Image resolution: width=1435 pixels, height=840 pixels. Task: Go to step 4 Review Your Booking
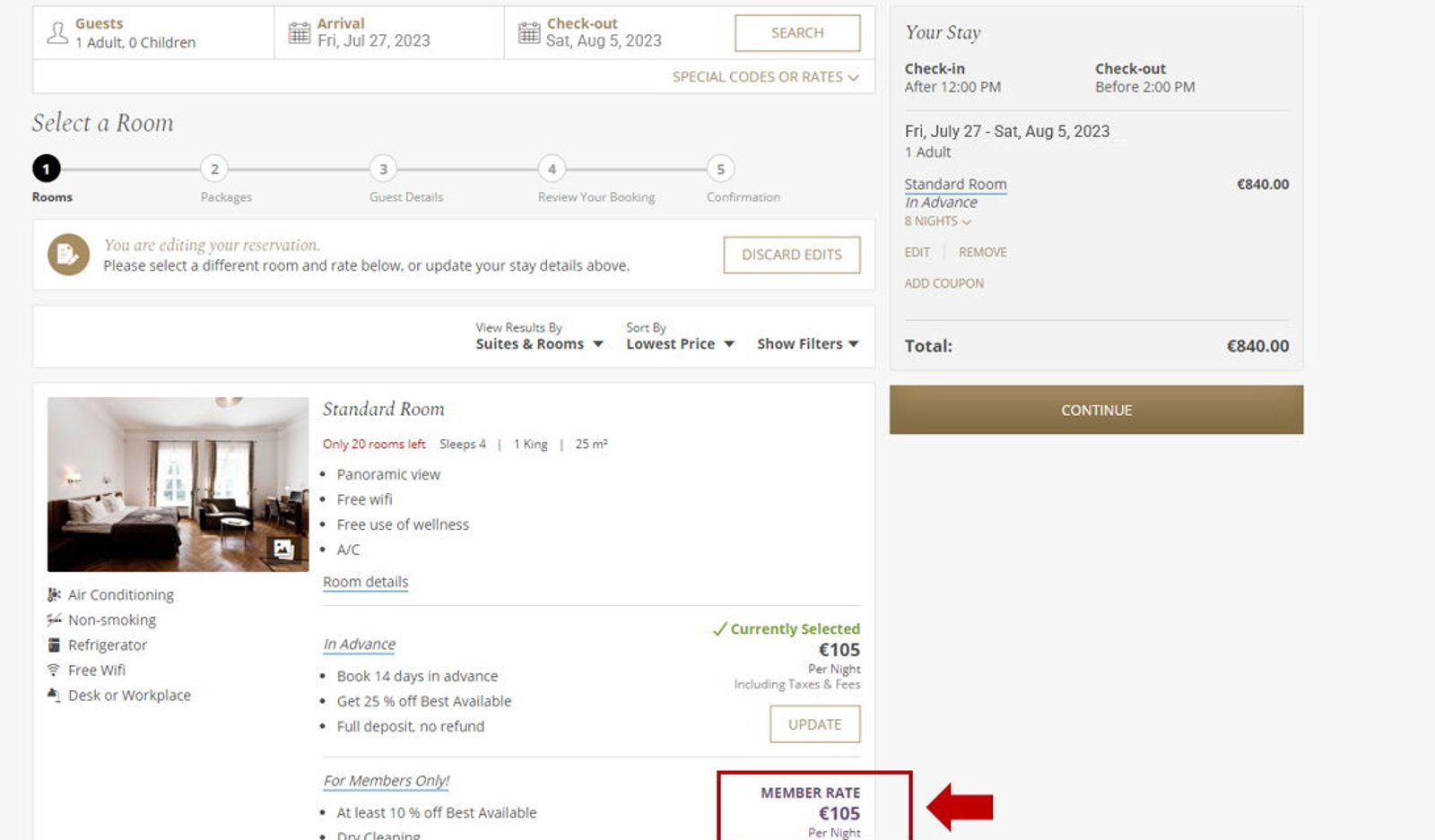[x=552, y=169]
